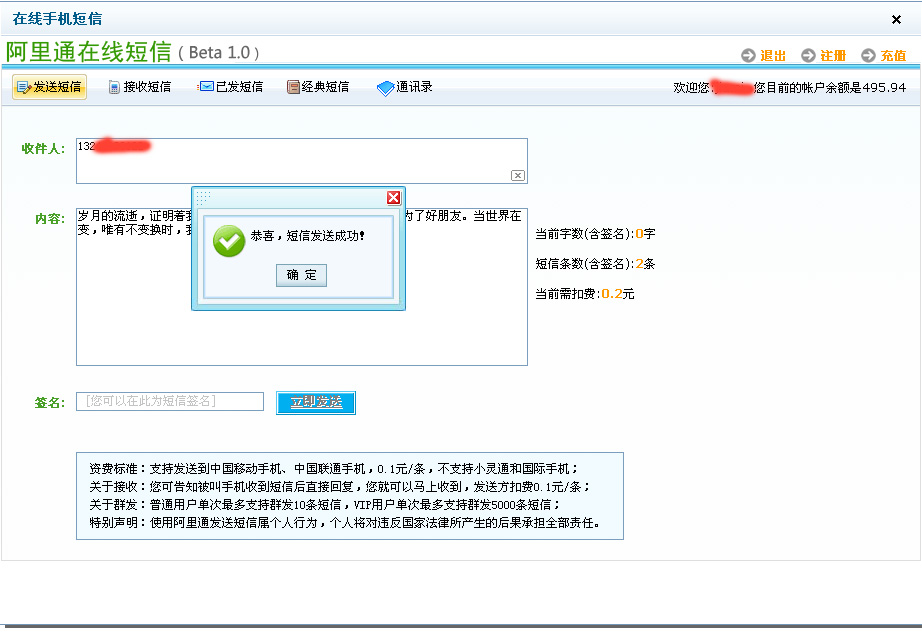
Task: Click the 资费标准 pricing line
Action: [334, 469]
